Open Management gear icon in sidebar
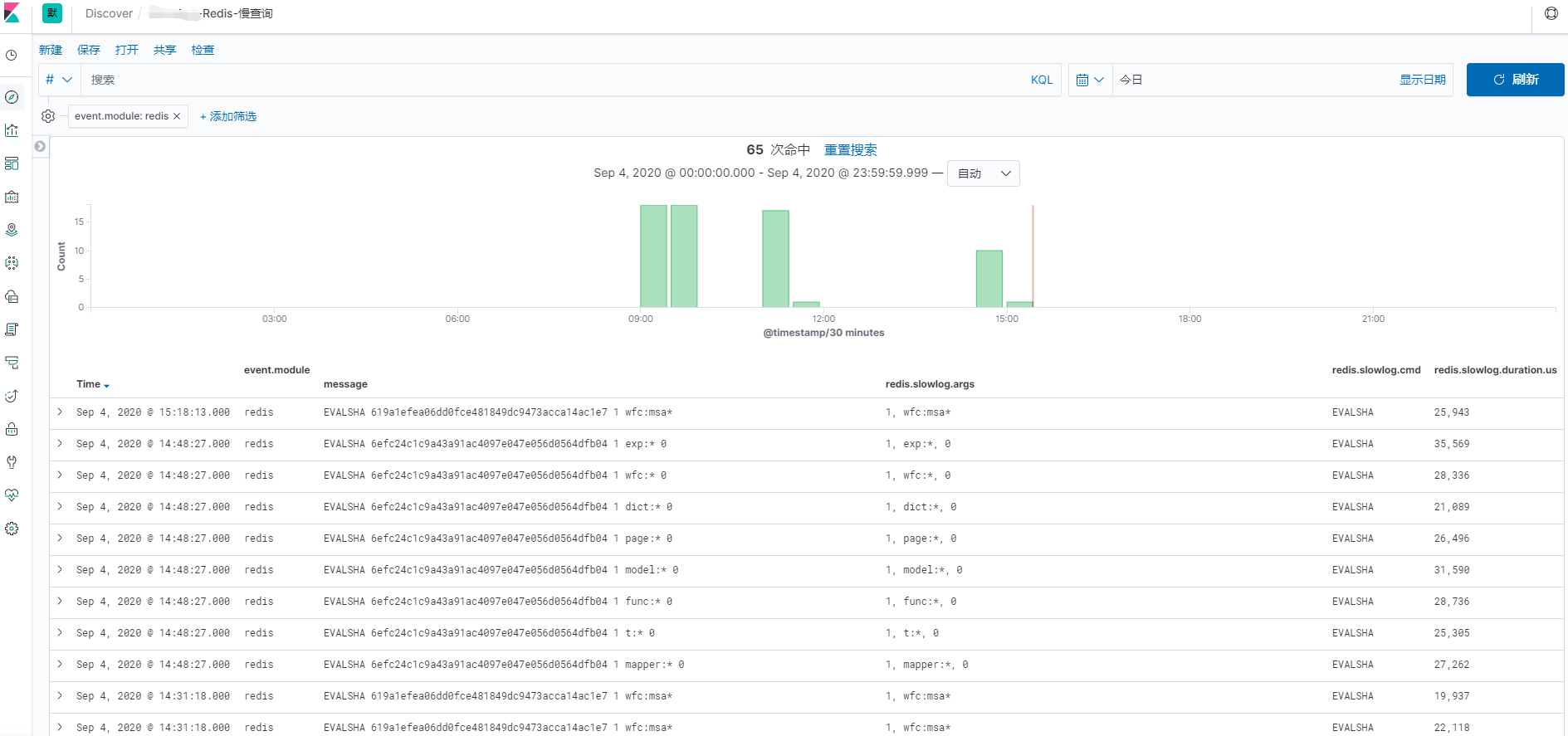1568x736 pixels. [12, 529]
